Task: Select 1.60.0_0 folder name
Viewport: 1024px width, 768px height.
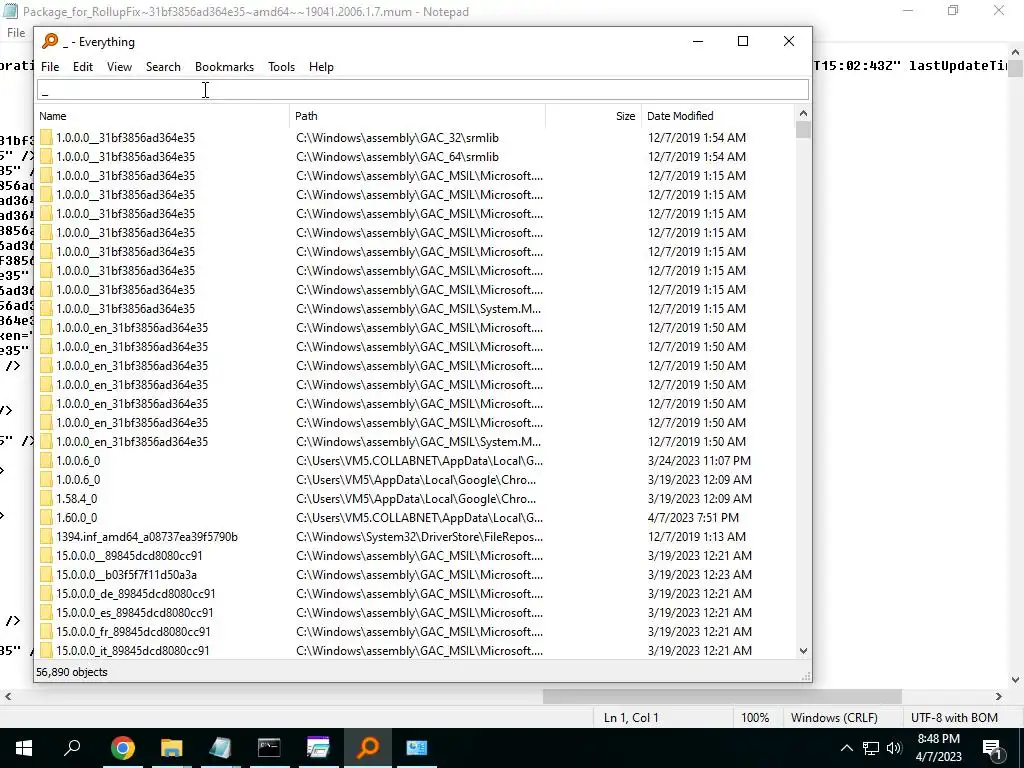Action: [76, 518]
